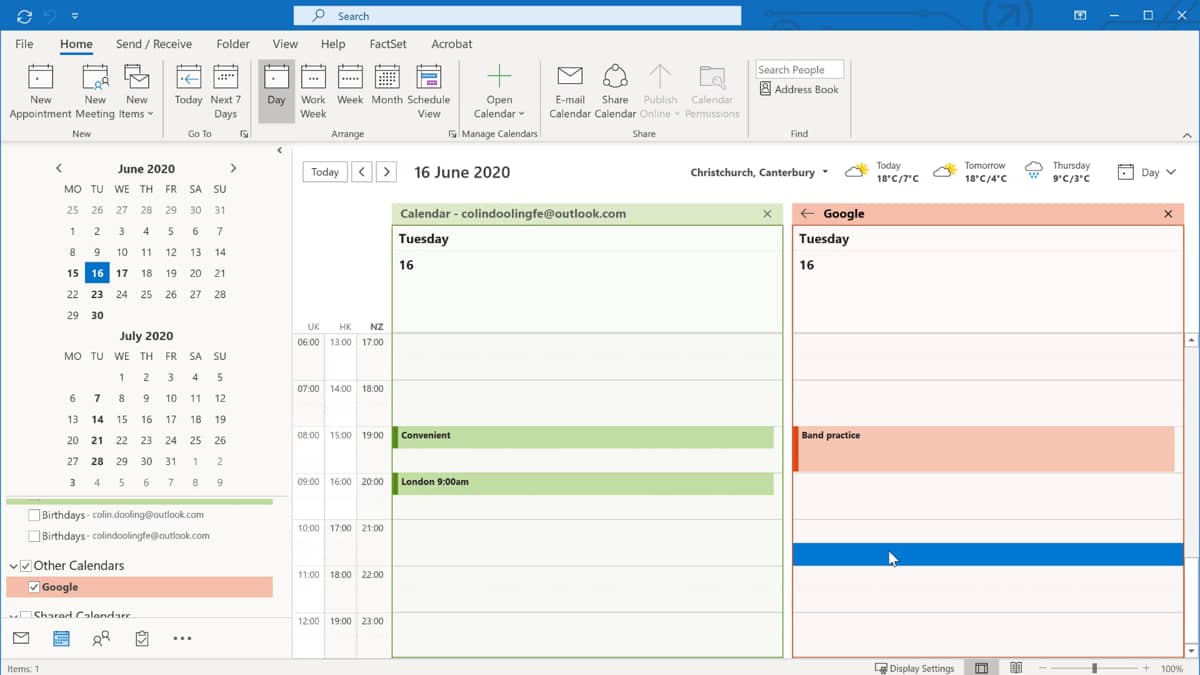Click E-mail Calendar
The width and height of the screenshot is (1200, 675).
570,92
